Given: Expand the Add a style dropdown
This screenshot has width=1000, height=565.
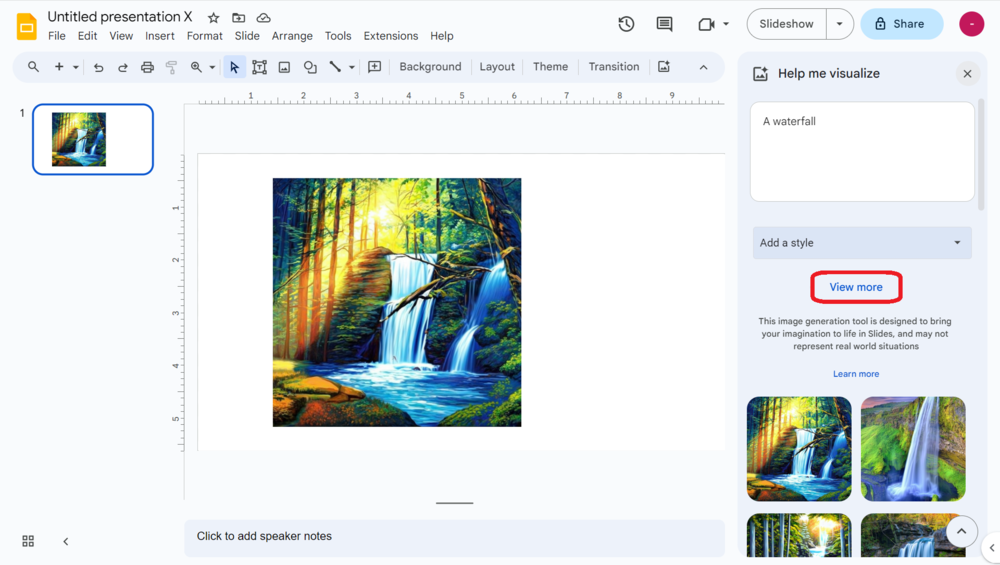Looking at the screenshot, I should tap(861, 243).
